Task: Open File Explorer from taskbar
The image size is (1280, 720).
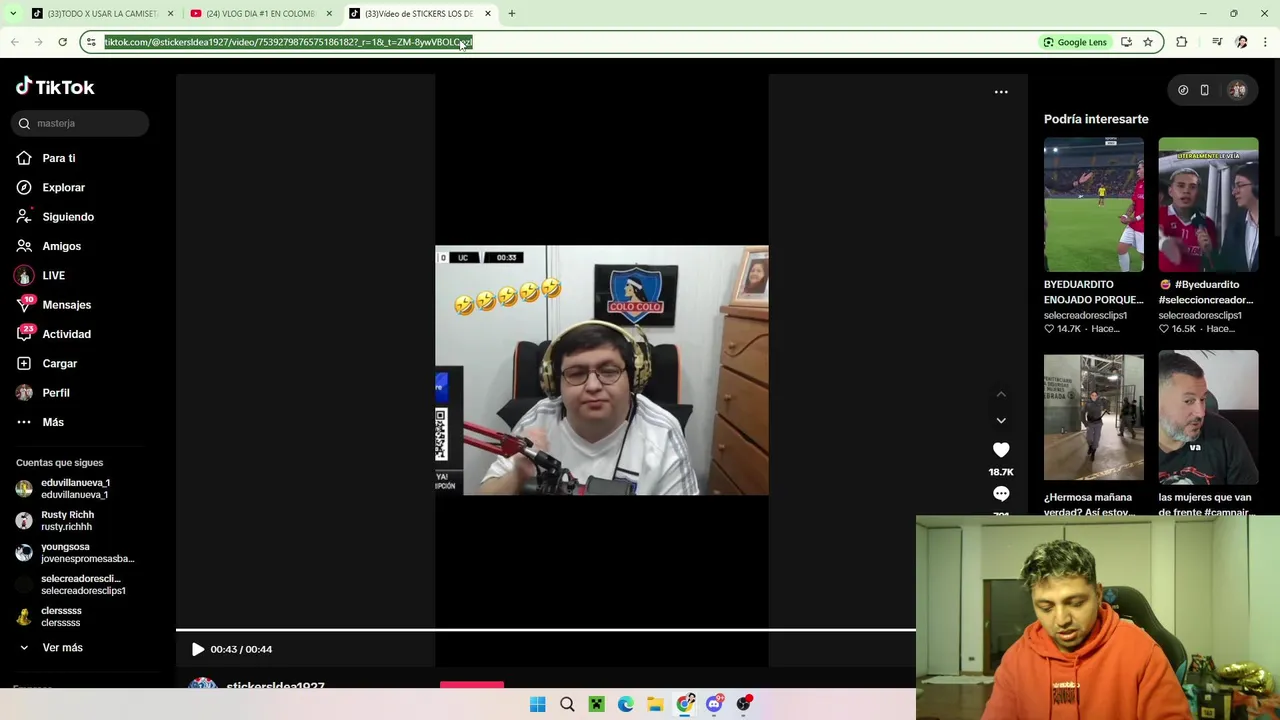Action: (655, 704)
